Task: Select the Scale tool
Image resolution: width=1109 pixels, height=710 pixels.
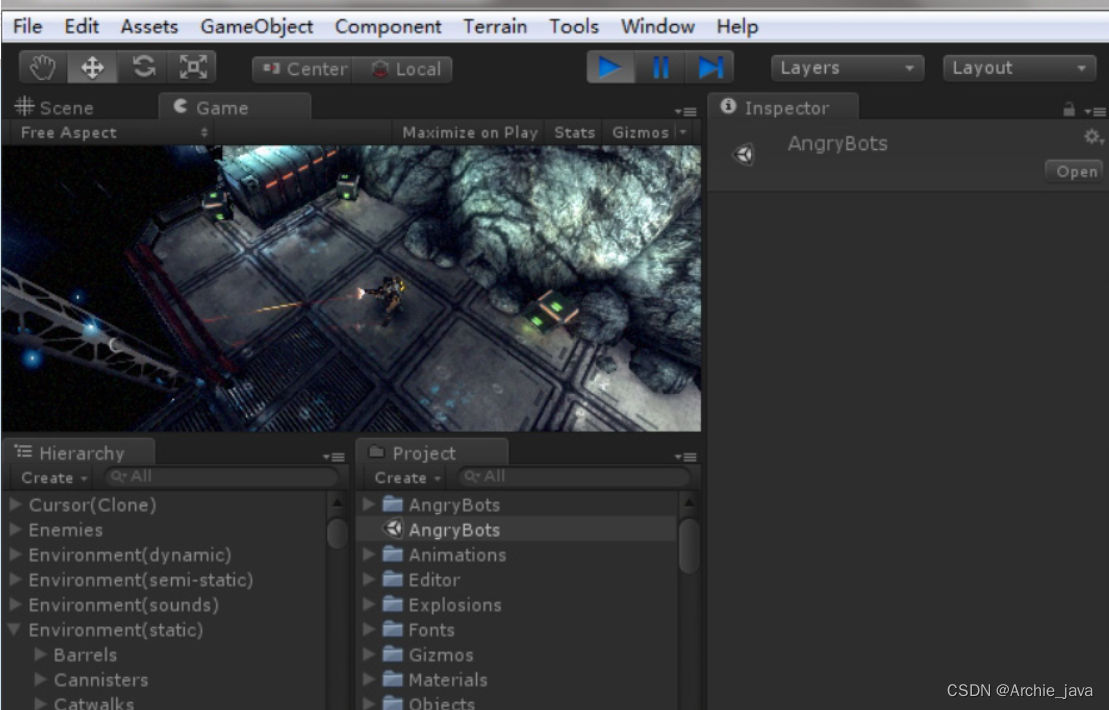Action: [x=192, y=68]
